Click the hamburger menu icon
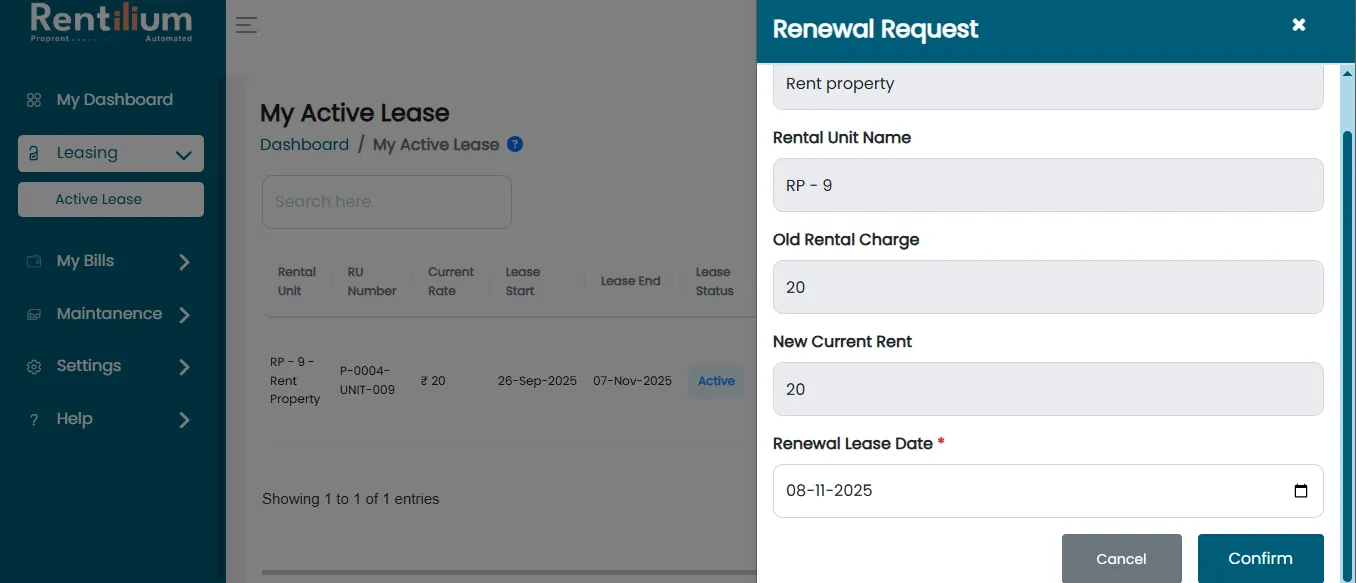Viewport: 1356px width, 583px height. 247,26
